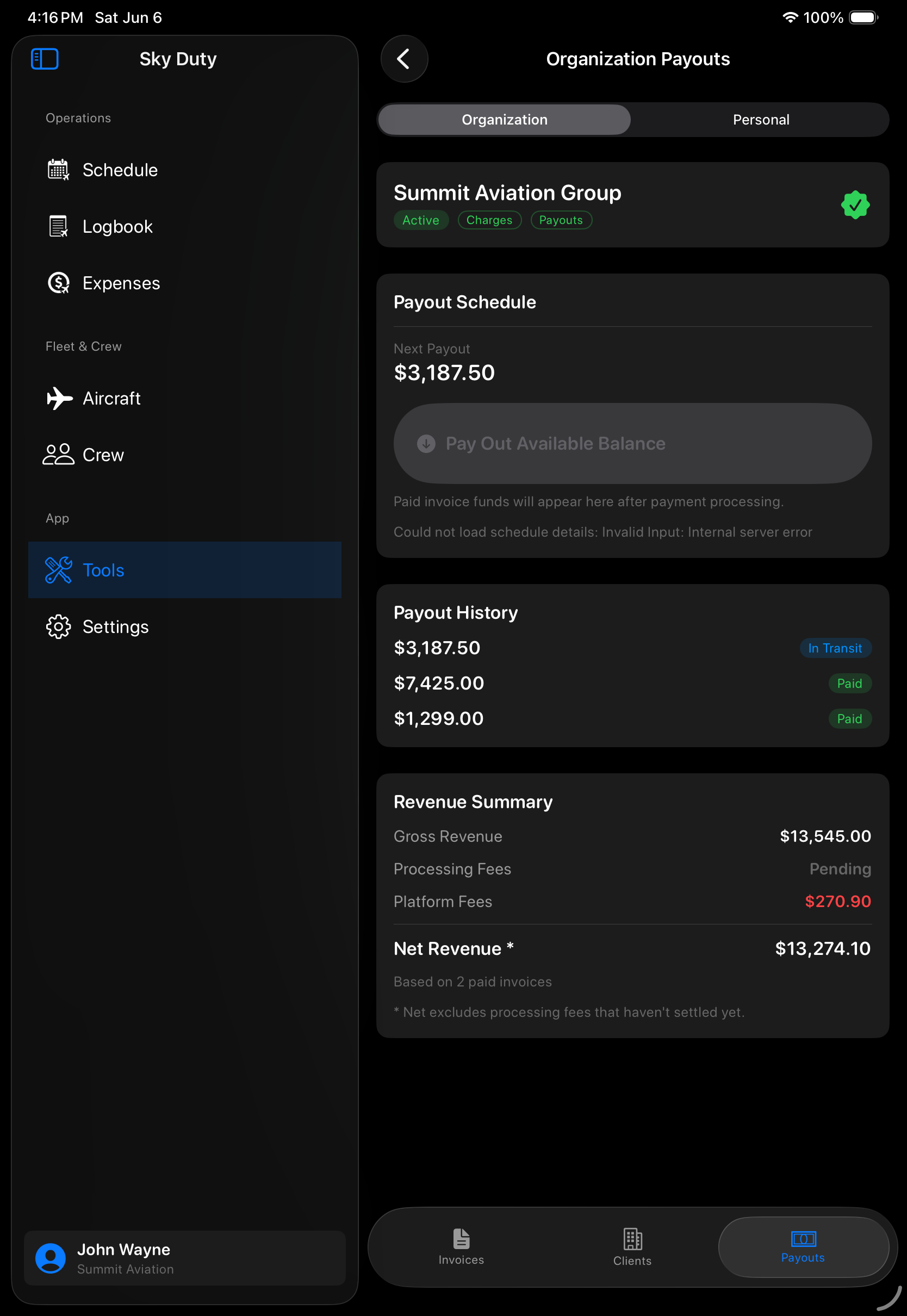This screenshot has height=1316, width=907.
Task: Click the Payouts banknote icon
Action: 803,1239
